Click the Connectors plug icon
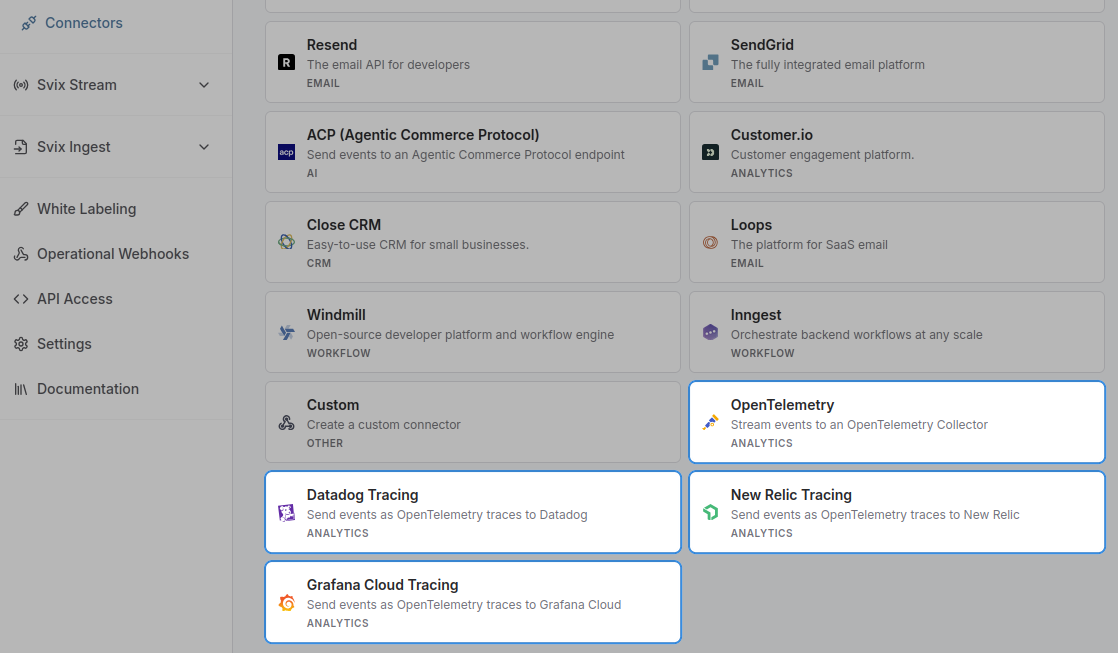The width and height of the screenshot is (1118, 653). pyautogui.click(x=29, y=24)
